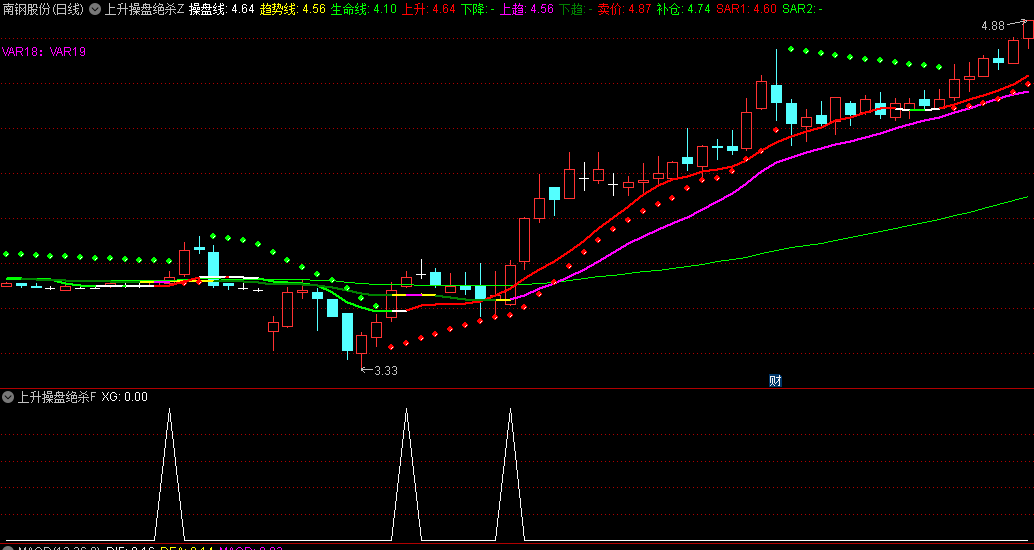Click the XG: 0.00 value
Screen dimensions: 1034x550
coord(125,397)
